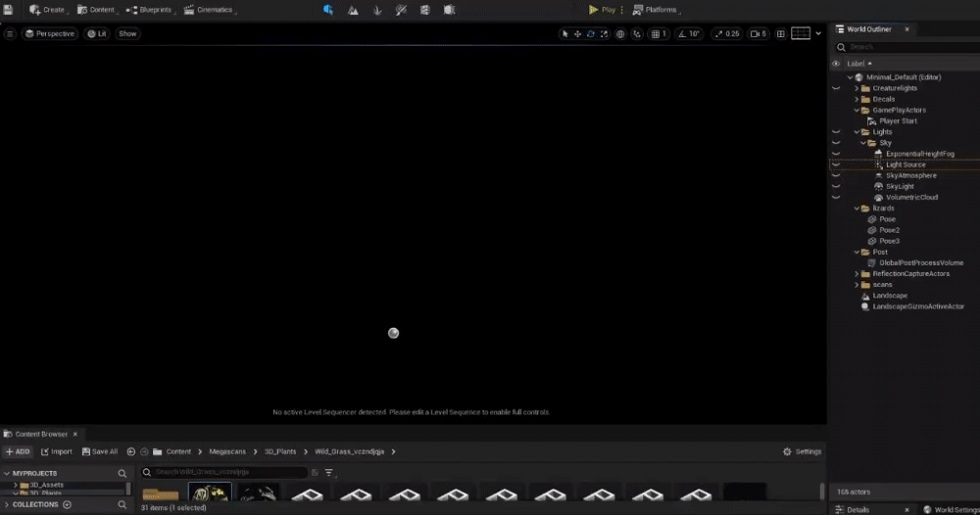Open Content Browser Settings
This screenshot has height=515, width=980.
click(x=802, y=452)
